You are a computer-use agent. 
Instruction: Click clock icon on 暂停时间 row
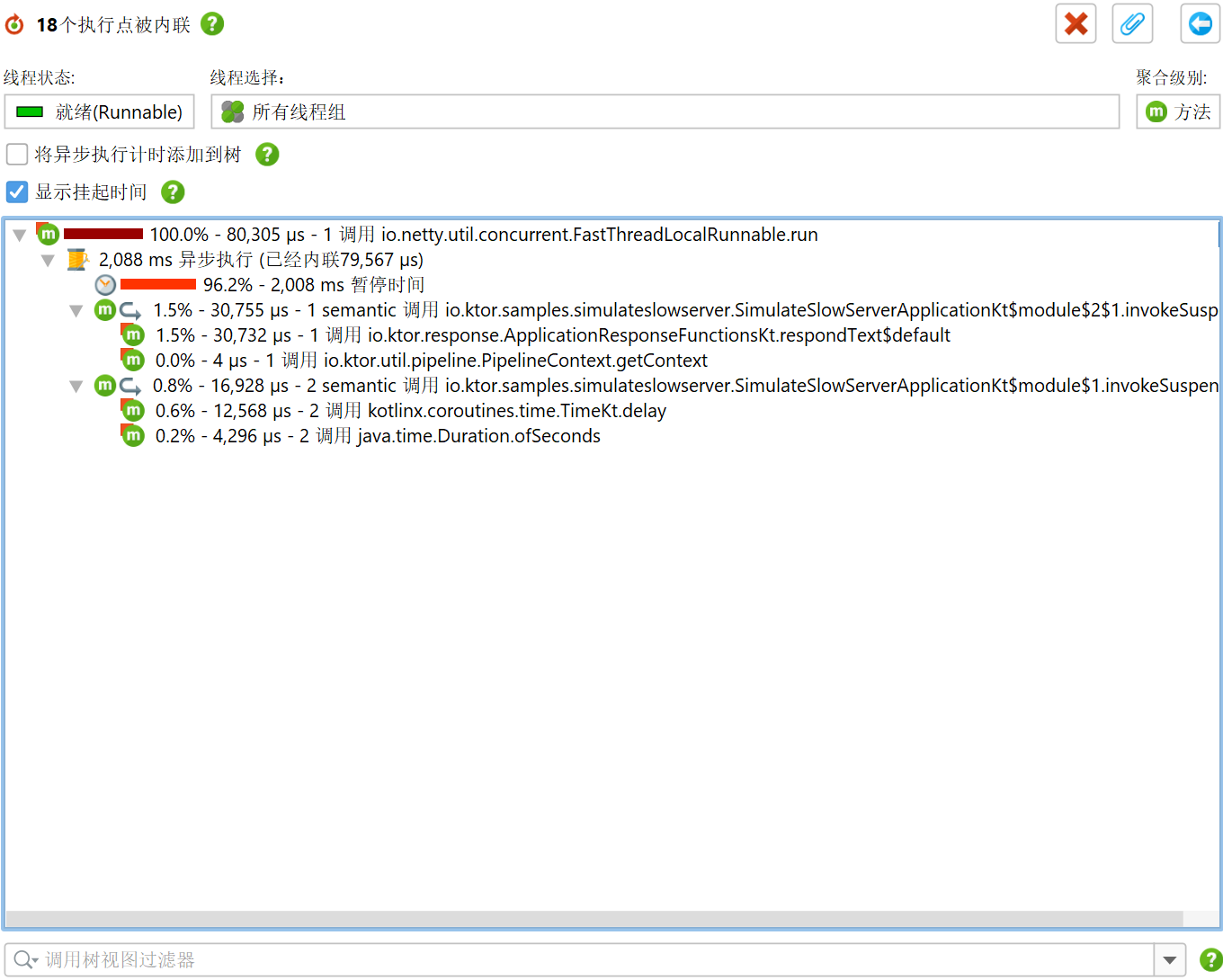click(105, 285)
